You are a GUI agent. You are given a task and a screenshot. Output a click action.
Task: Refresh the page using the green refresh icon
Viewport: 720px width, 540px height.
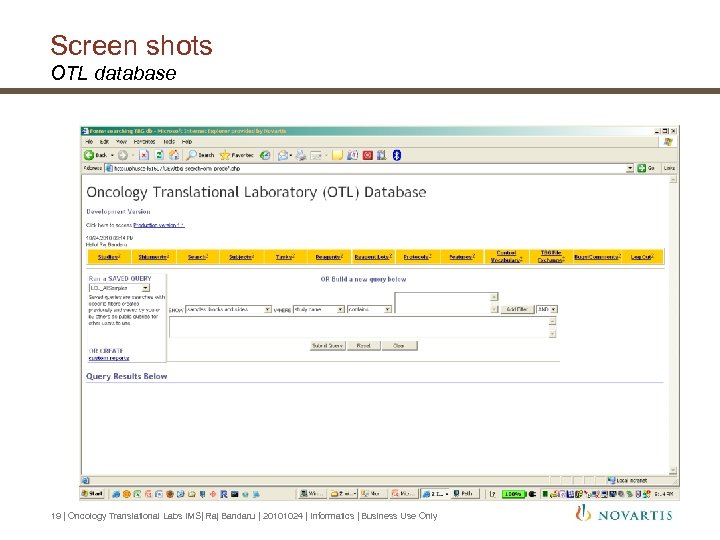(x=159, y=155)
